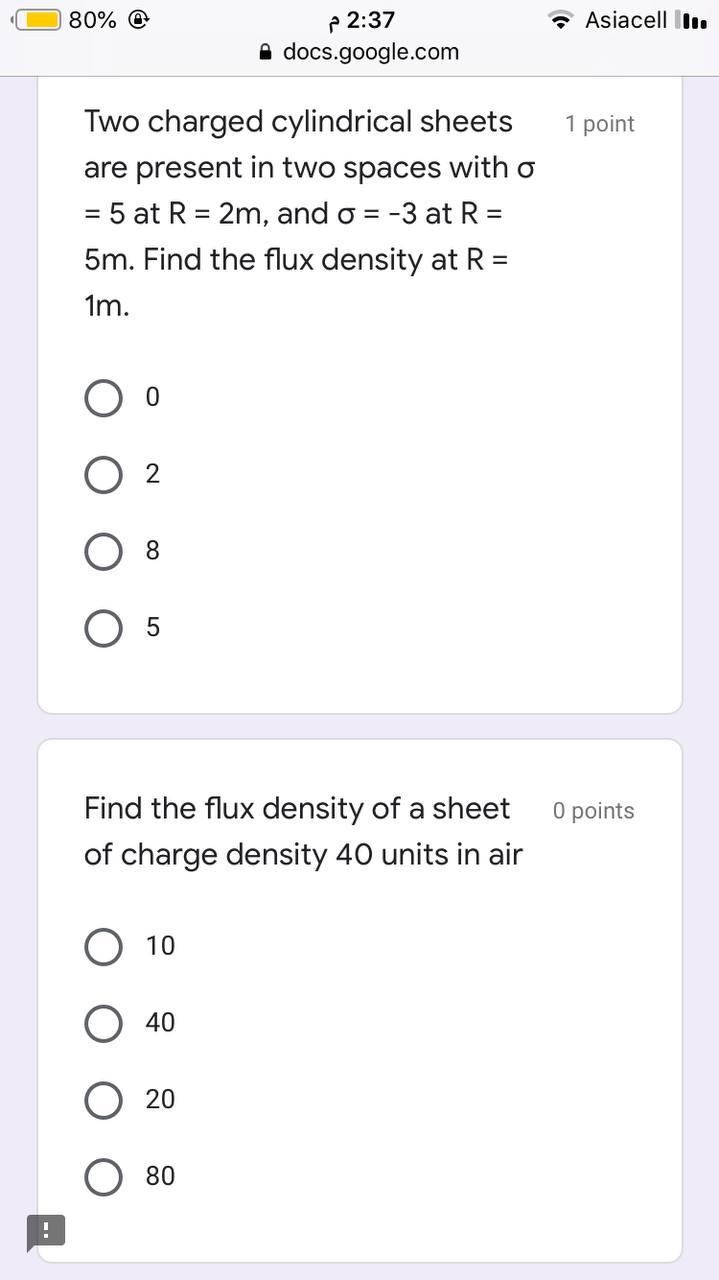Select answer 8 in the first question
Viewport: 719px width, 1280px height.
point(103,551)
